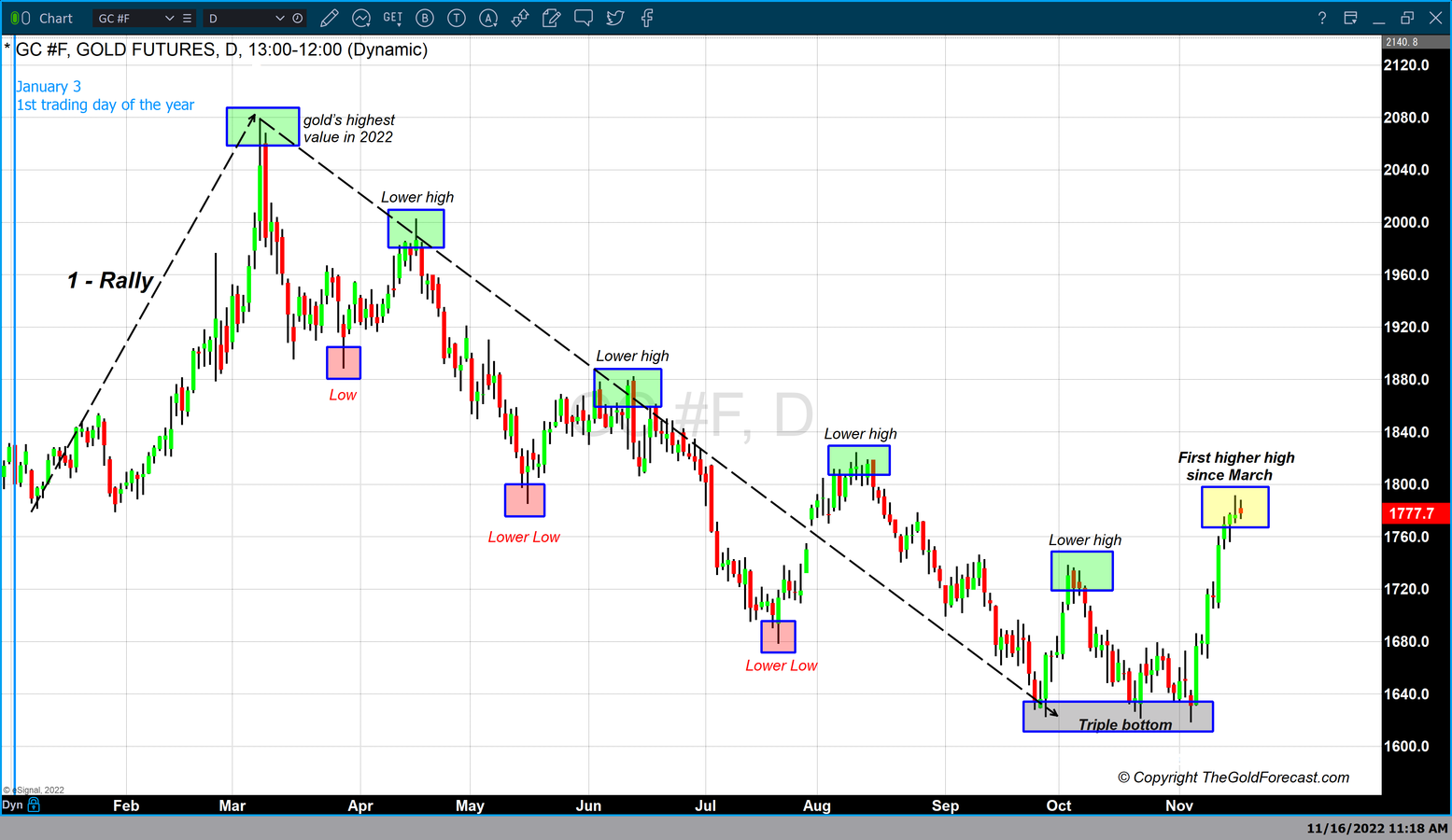The image size is (1452, 840).
Task: Toggle the Dyn scaling label
Action: tap(12, 805)
